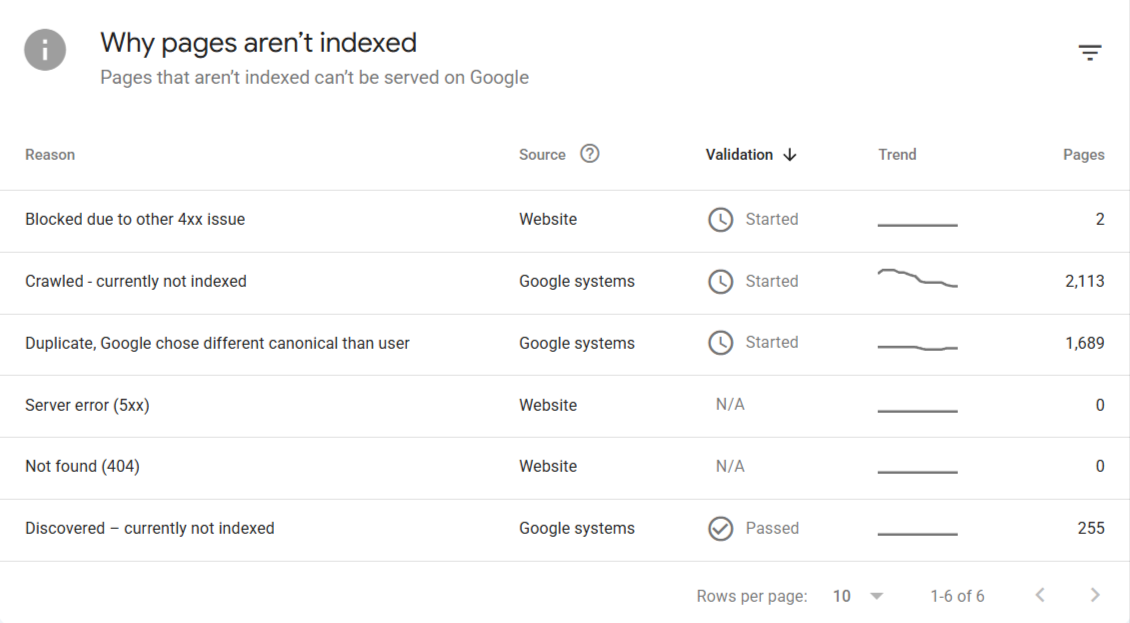This screenshot has height=623, width=1130.
Task: Open 'Not found (404)' row
Action: coord(565,469)
